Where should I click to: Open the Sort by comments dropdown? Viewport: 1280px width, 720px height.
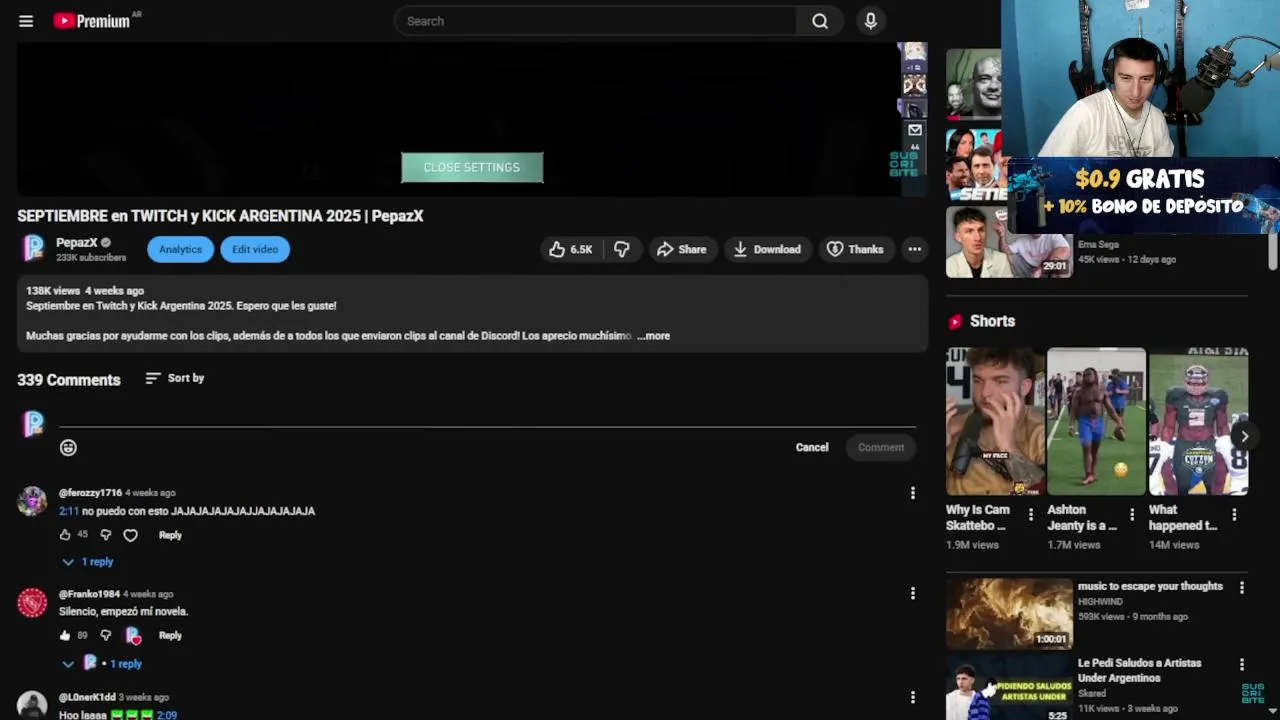click(x=174, y=378)
